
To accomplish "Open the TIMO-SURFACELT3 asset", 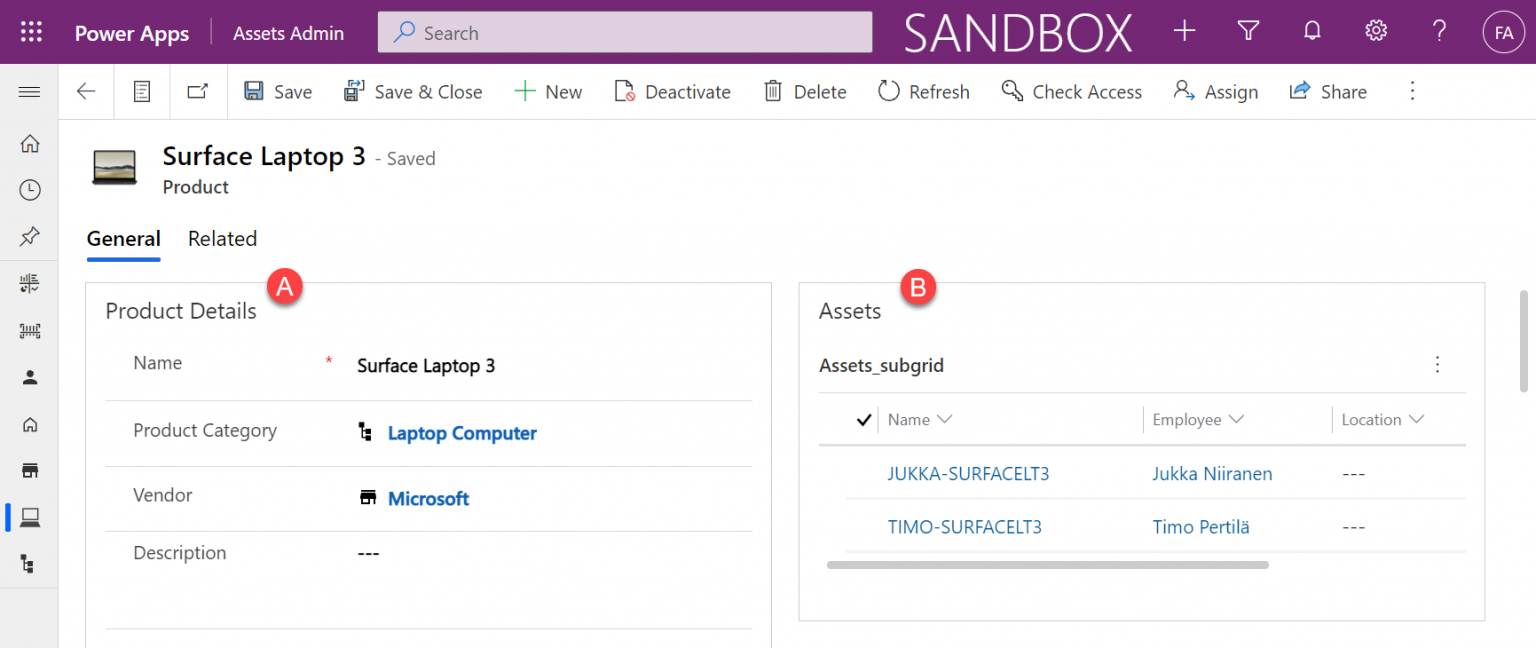I will [x=964, y=527].
